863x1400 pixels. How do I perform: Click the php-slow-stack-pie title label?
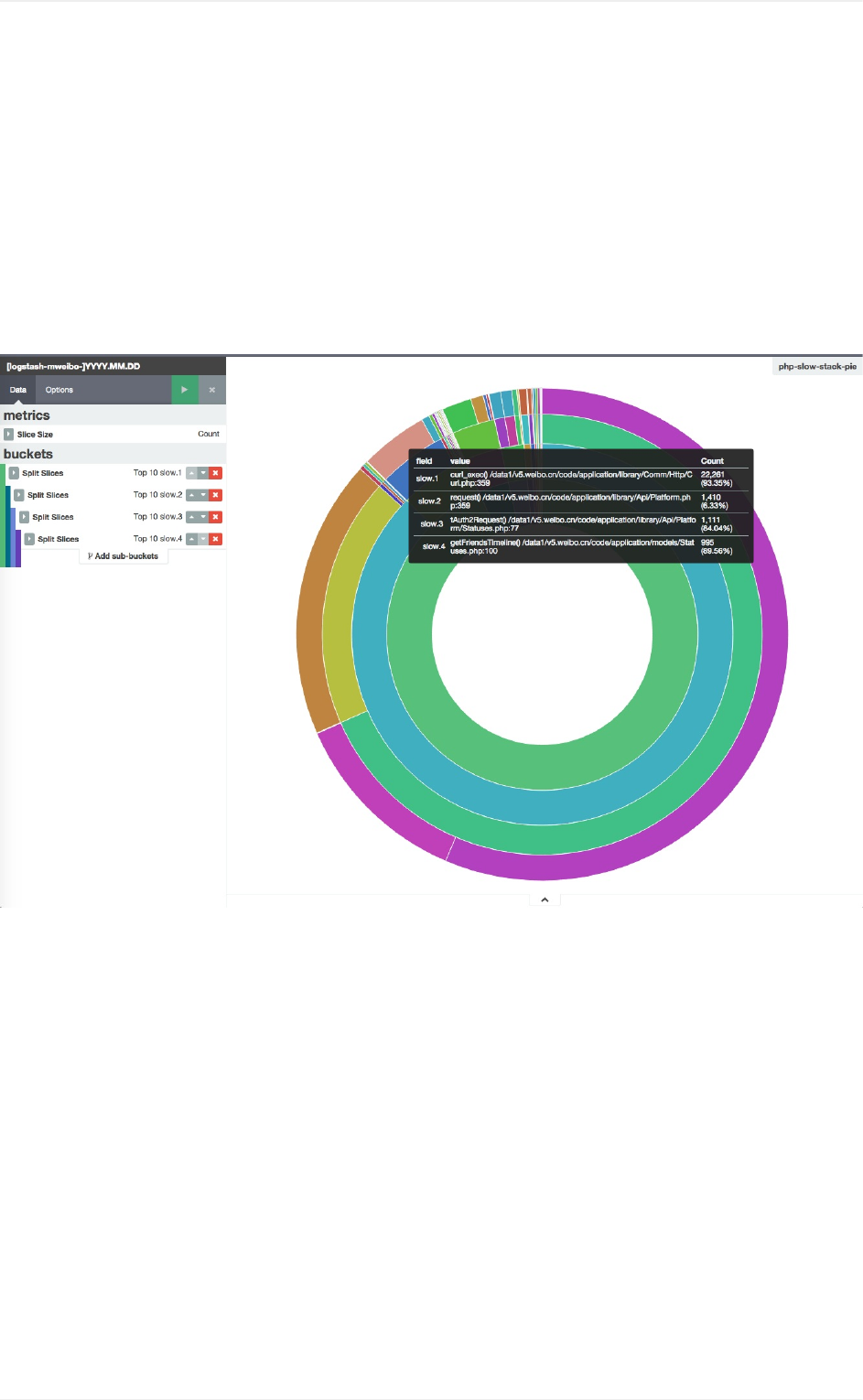click(817, 366)
